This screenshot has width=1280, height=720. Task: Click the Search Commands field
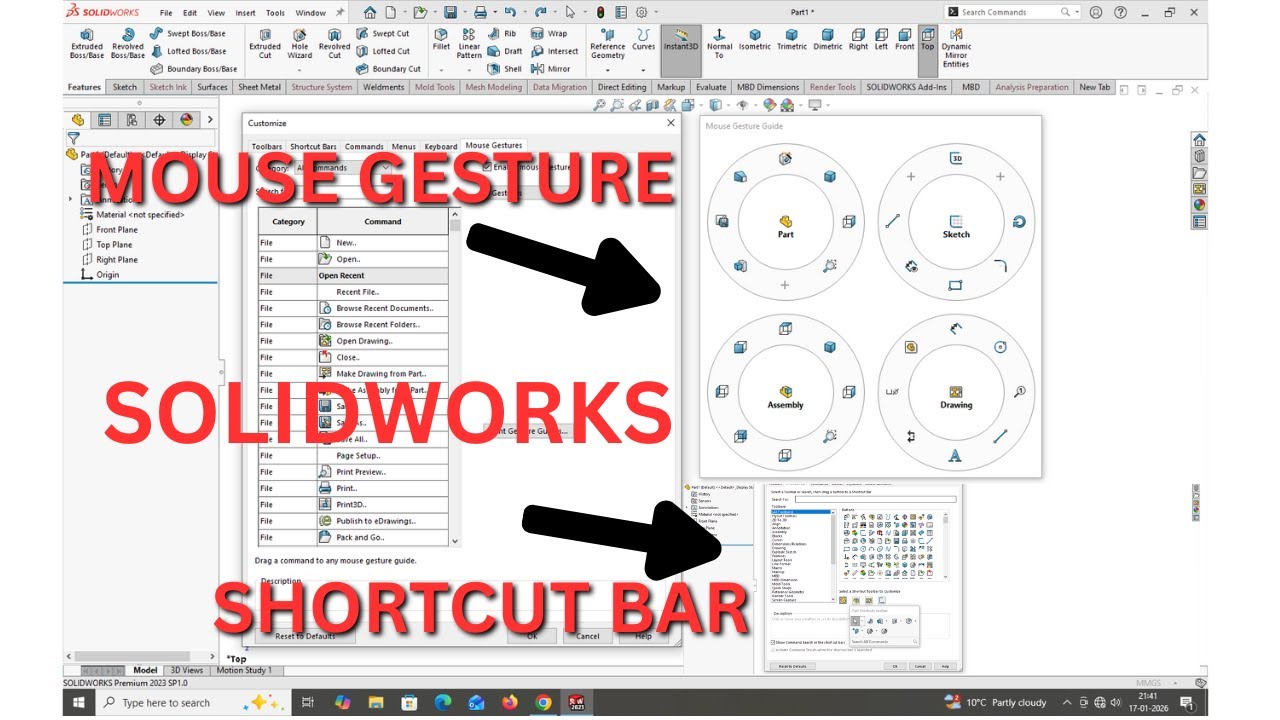tap(1012, 12)
